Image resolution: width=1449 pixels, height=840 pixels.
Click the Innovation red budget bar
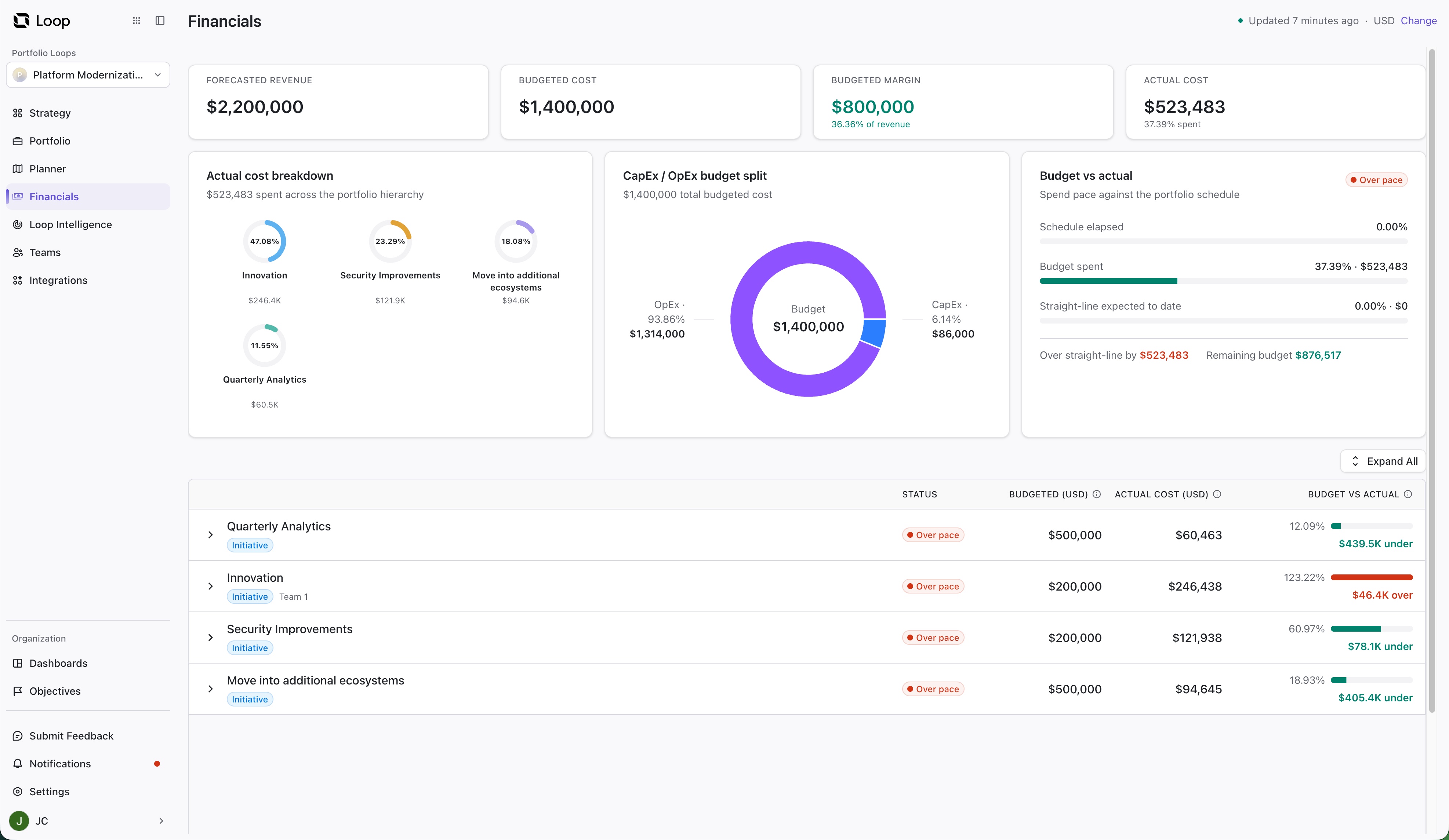[x=1371, y=577]
